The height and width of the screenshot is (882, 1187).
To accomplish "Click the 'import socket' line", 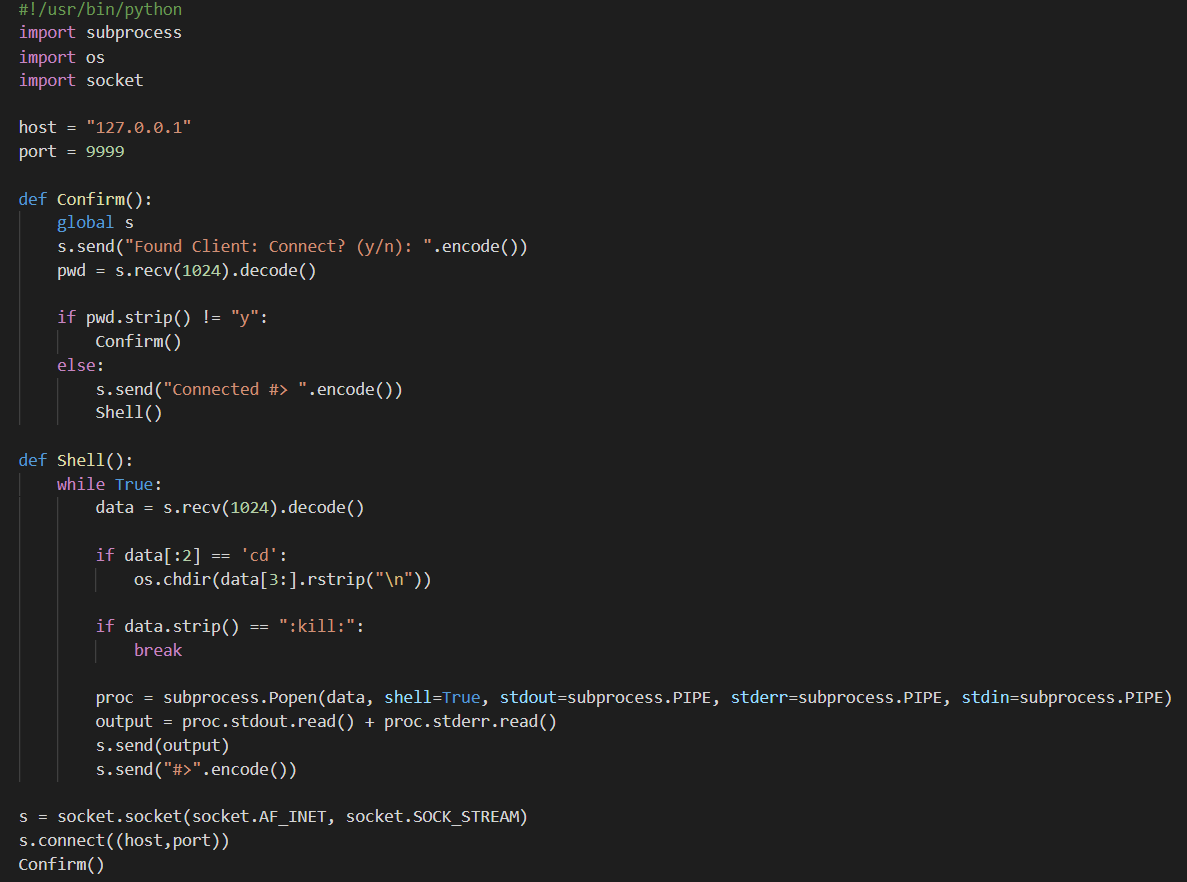I will click(80, 80).
